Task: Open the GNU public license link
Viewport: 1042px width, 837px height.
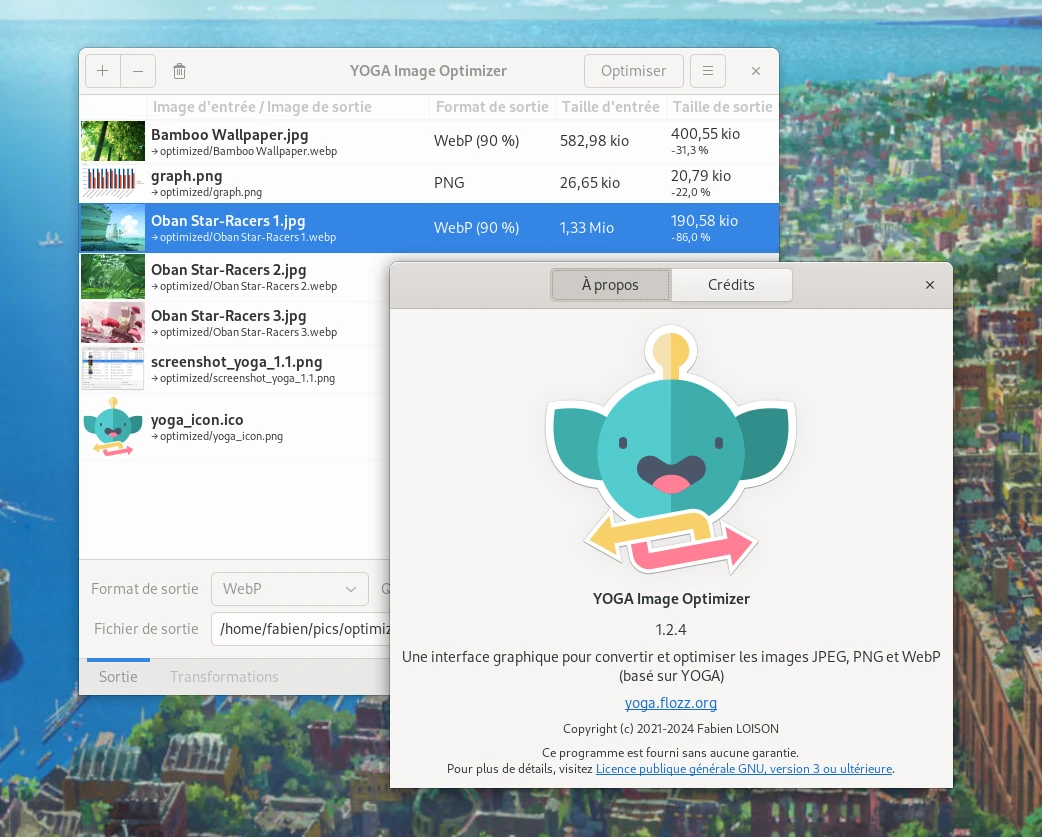Action: tap(743, 769)
